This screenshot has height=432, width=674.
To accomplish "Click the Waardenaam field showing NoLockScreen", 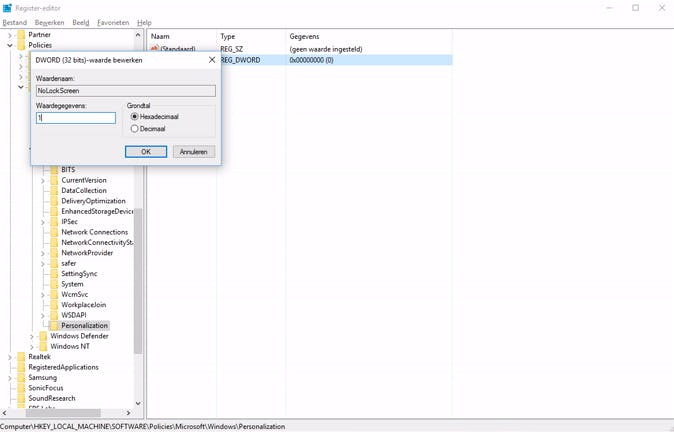I will coord(126,91).
